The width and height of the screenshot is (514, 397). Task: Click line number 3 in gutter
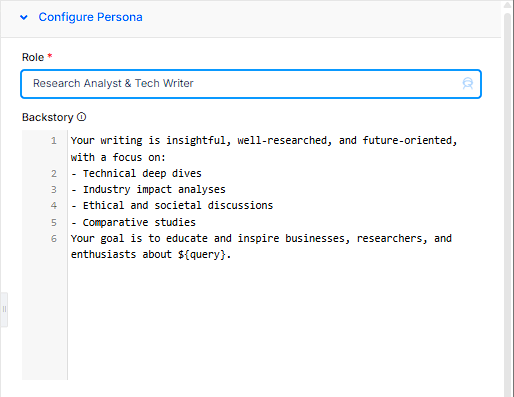54,190
